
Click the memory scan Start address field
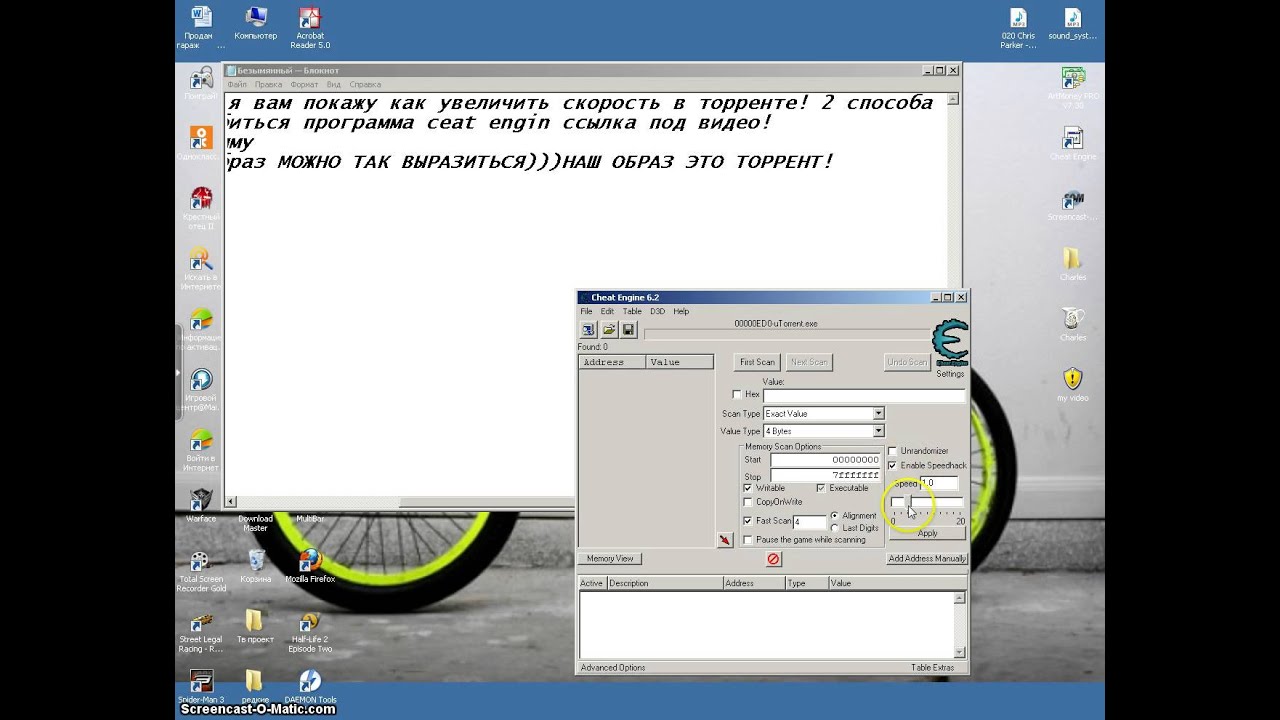click(825, 460)
